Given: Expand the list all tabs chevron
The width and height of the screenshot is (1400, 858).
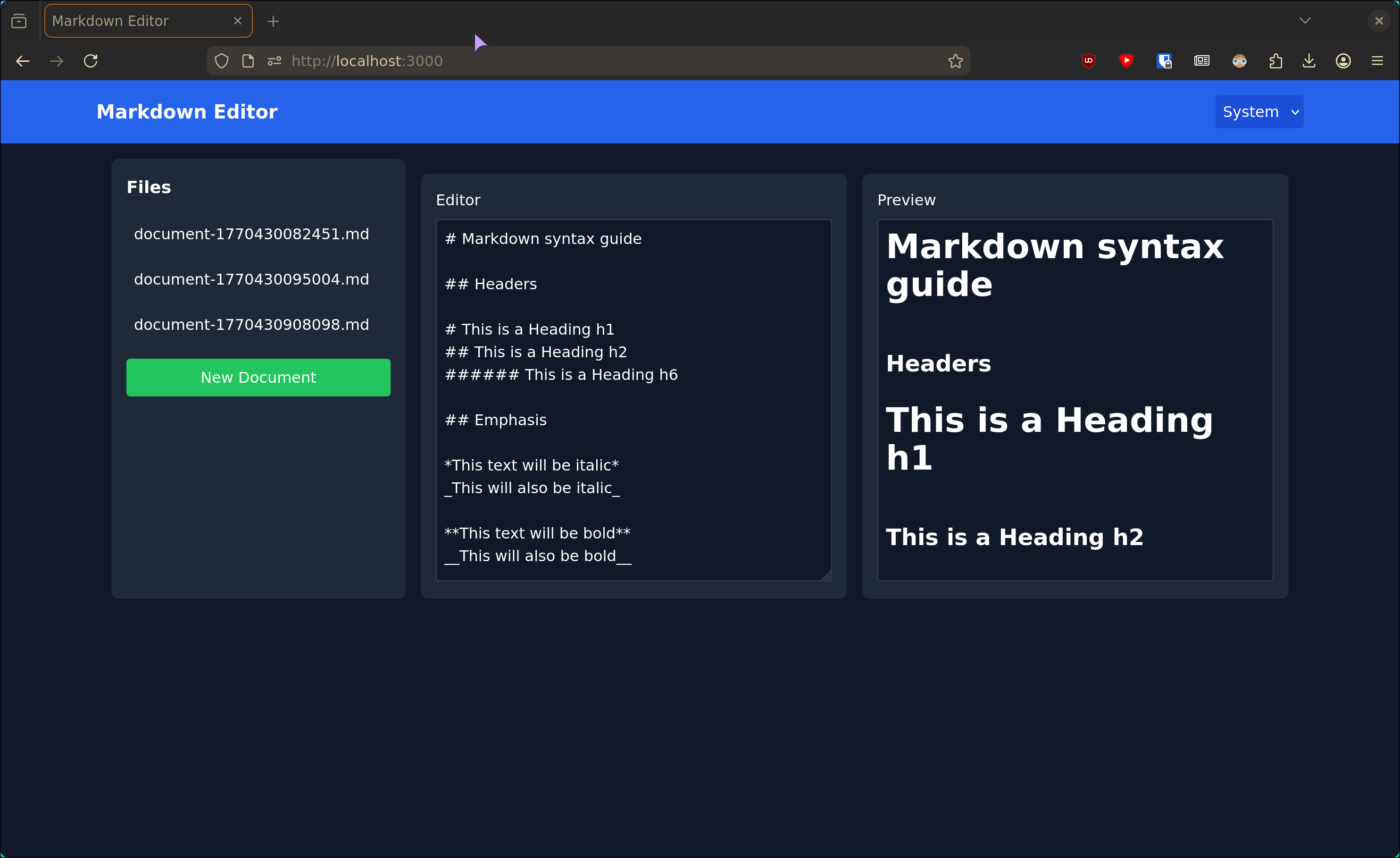Looking at the screenshot, I should (1305, 21).
